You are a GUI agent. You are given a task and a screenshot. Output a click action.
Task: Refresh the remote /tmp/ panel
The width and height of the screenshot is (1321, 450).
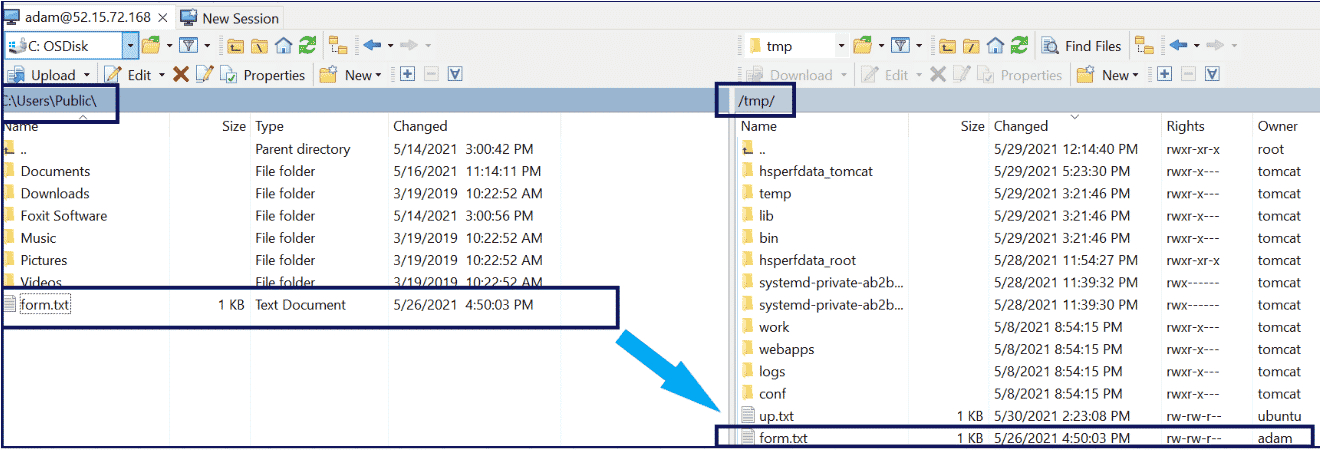(x=1018, y=46)
